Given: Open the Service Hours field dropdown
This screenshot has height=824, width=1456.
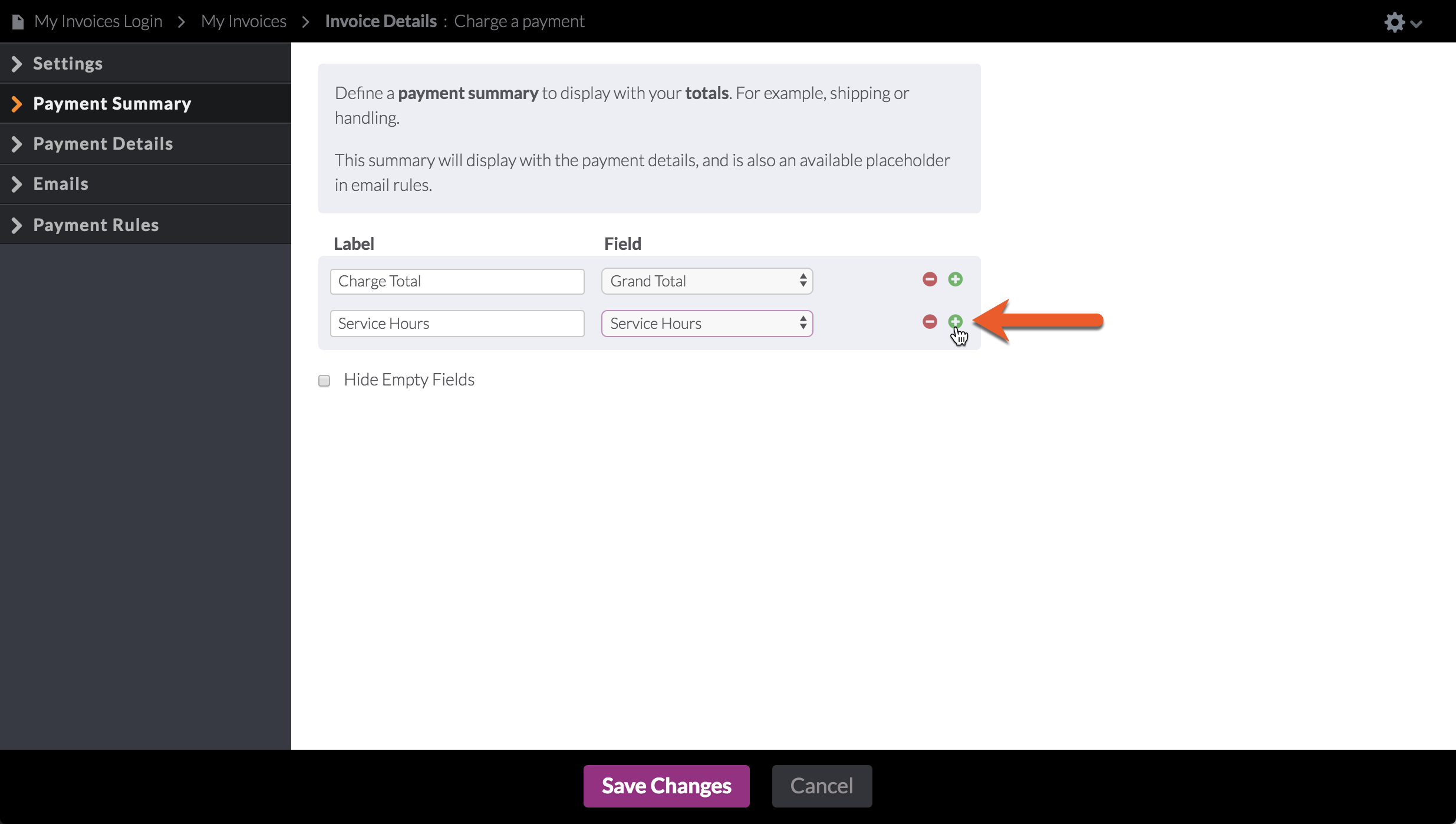Looking at the screenshot, I should [x=707, y=324].
